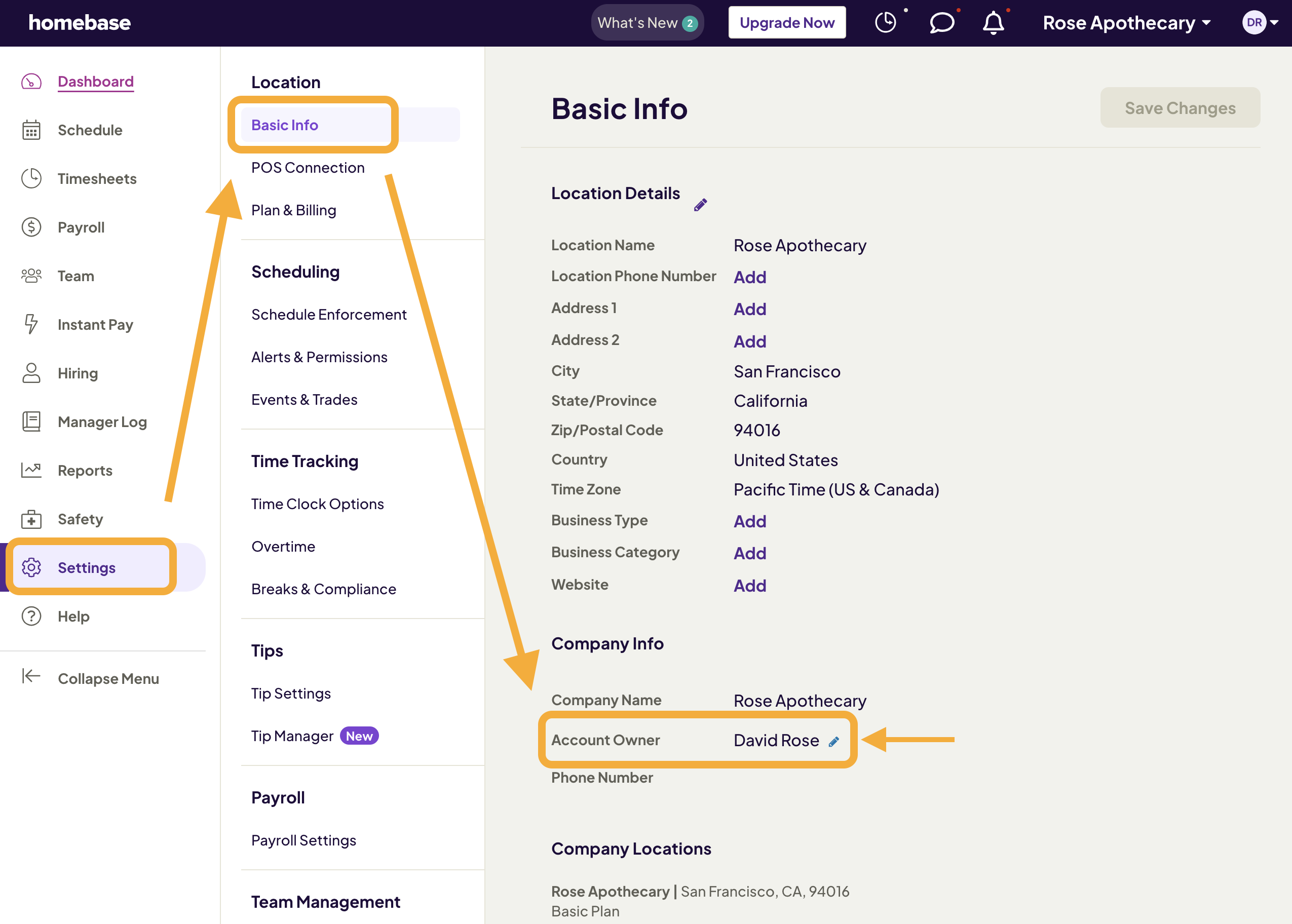1292x924 pixels.
Task: Edit Location Details with pencil icon
Action: click(x=700, y=205)
